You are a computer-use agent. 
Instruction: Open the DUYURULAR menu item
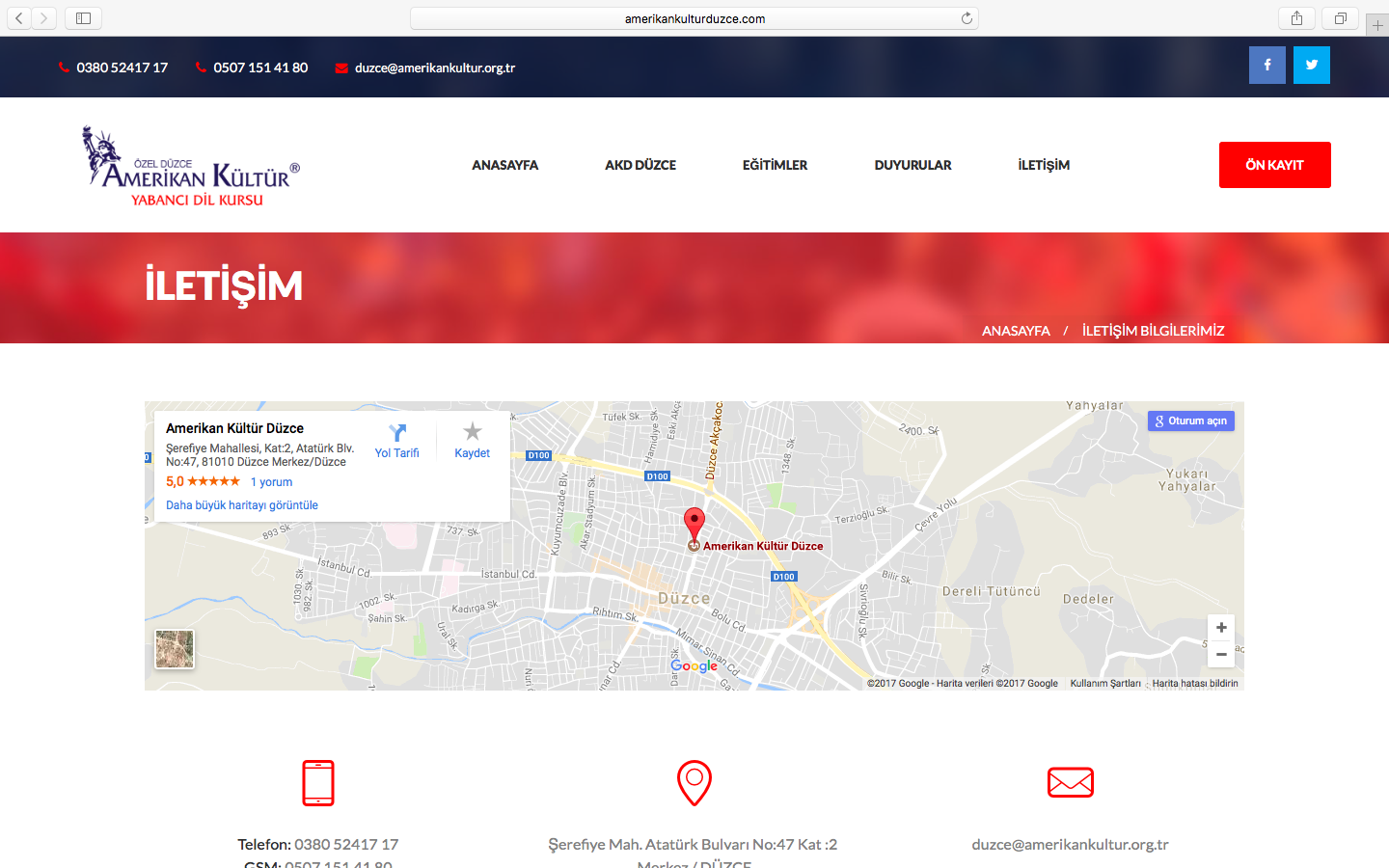[x=912, y=165]
